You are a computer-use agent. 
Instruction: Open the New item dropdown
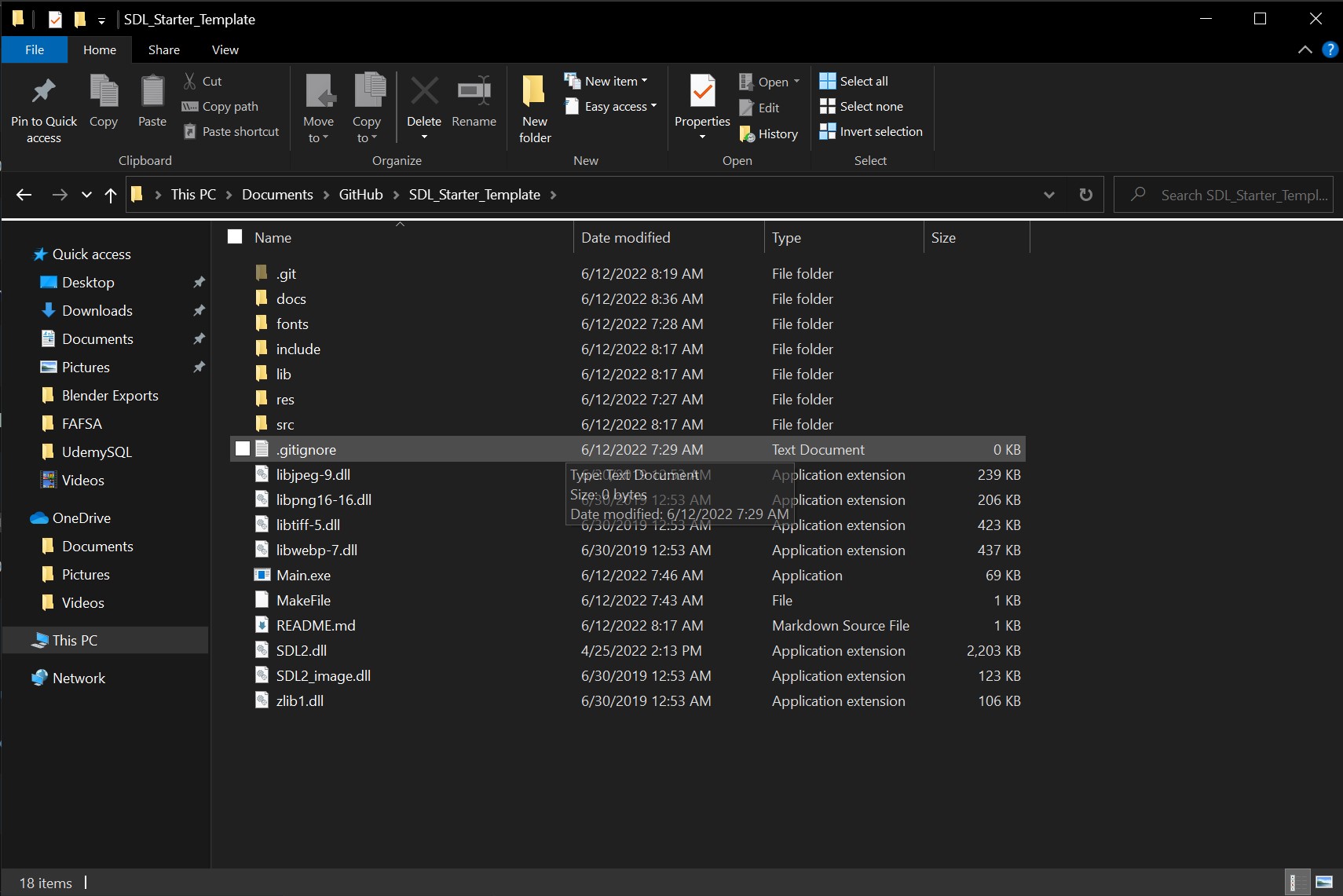[606, 81]
